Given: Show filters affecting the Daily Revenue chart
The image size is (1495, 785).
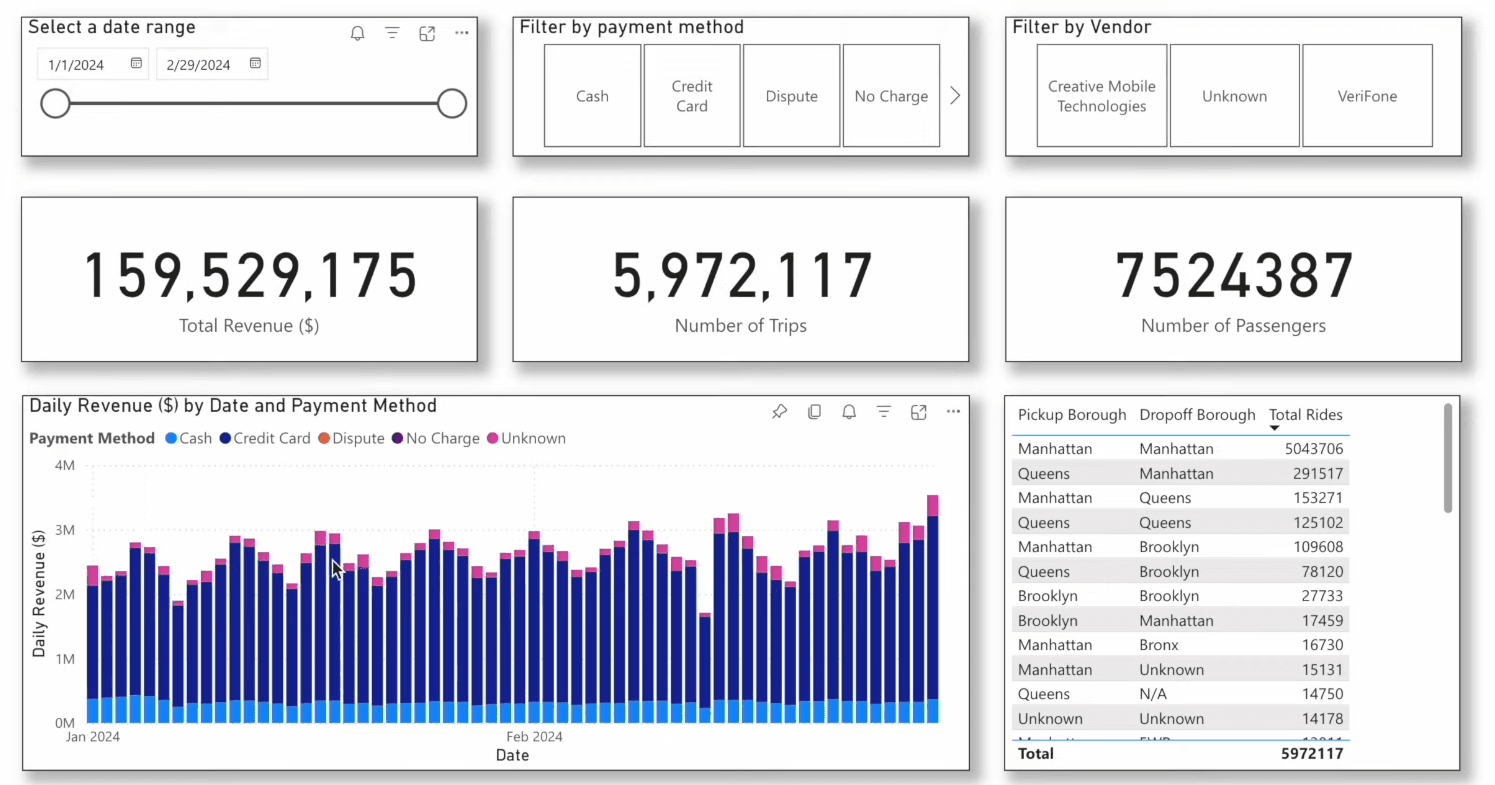Looking at the screenshot, I should tap(884, 411).
